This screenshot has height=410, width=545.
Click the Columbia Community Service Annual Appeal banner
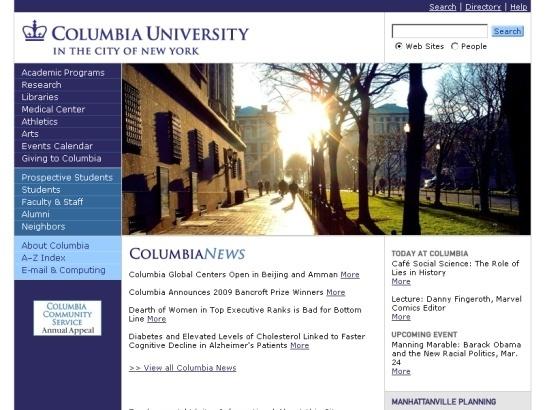(x=67, y=318)
